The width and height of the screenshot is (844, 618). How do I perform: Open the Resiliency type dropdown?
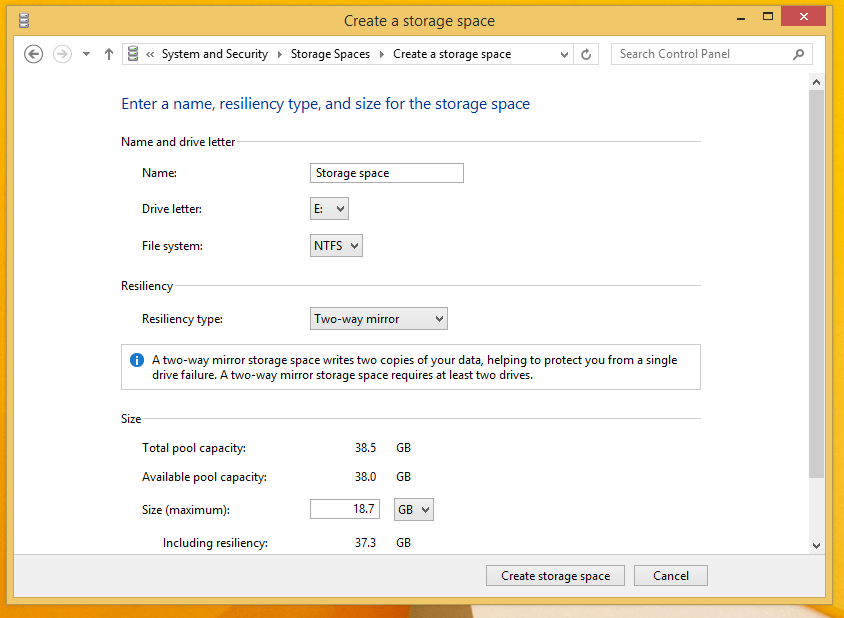[x=379, y=319]
